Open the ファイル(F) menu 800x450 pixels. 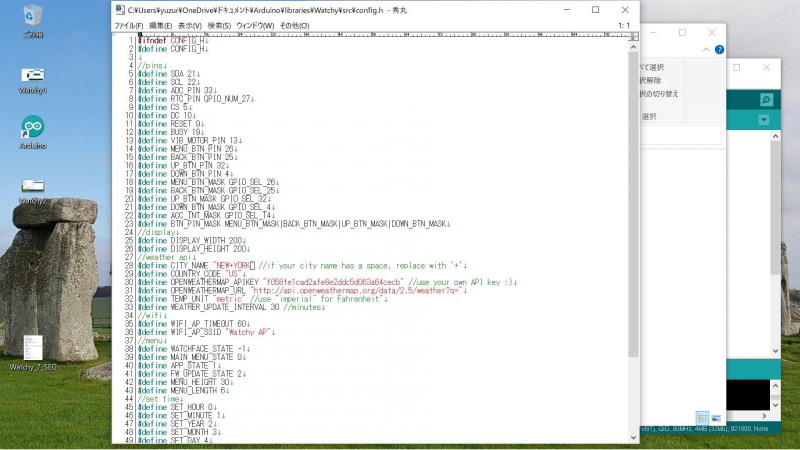click(x=128, y=26)
